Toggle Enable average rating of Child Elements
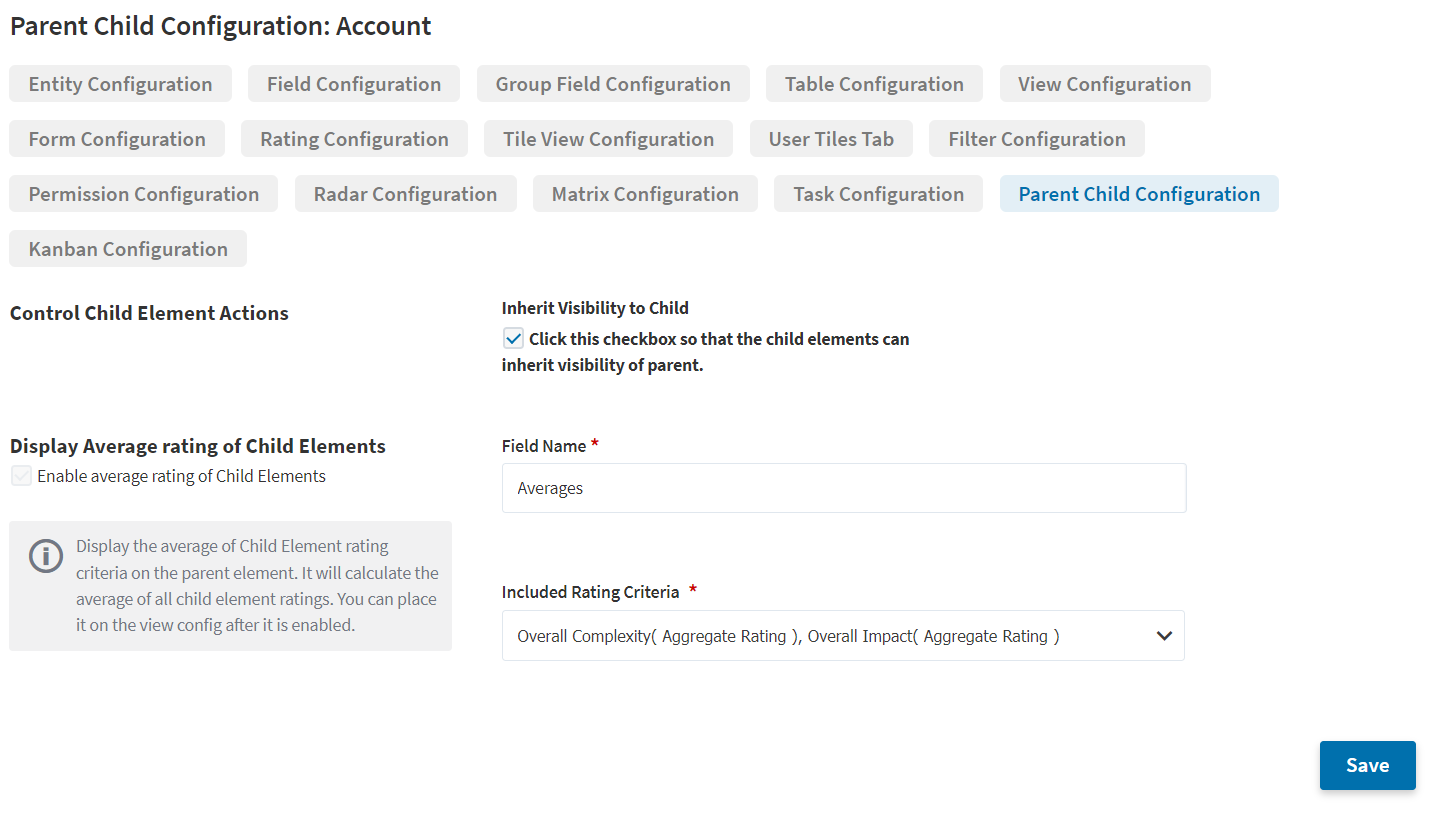Screen dimensions: 1445x825 click(22, 476)
